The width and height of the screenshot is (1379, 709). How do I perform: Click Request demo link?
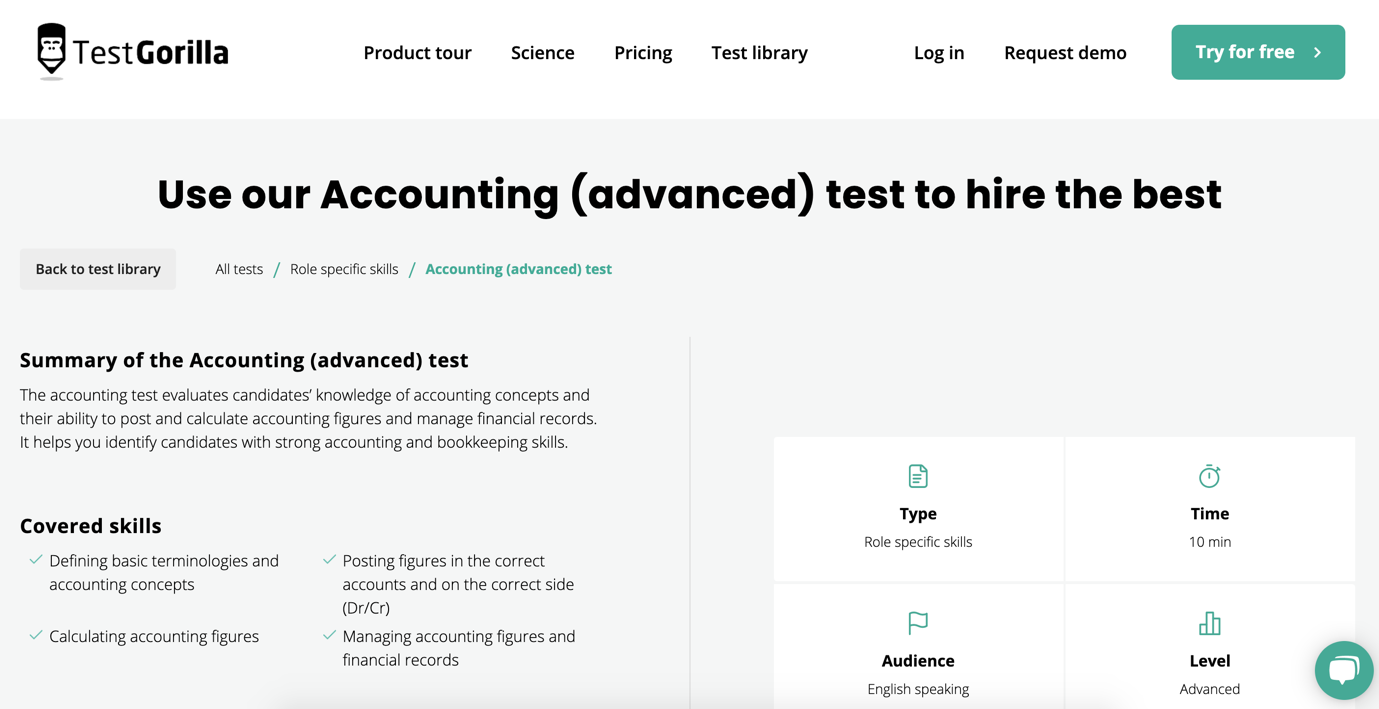pyautogui.click(x=1064, y=53)
